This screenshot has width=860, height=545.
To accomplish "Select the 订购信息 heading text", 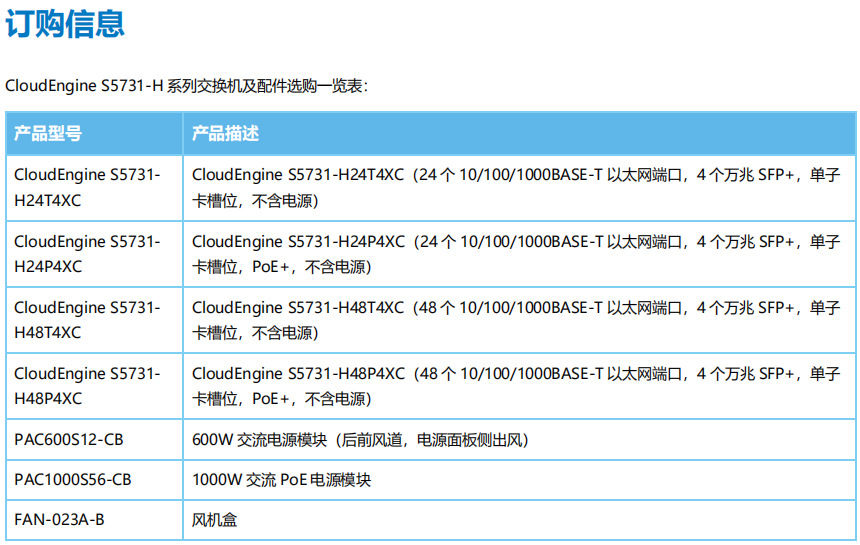I will [x=65, y=24].
